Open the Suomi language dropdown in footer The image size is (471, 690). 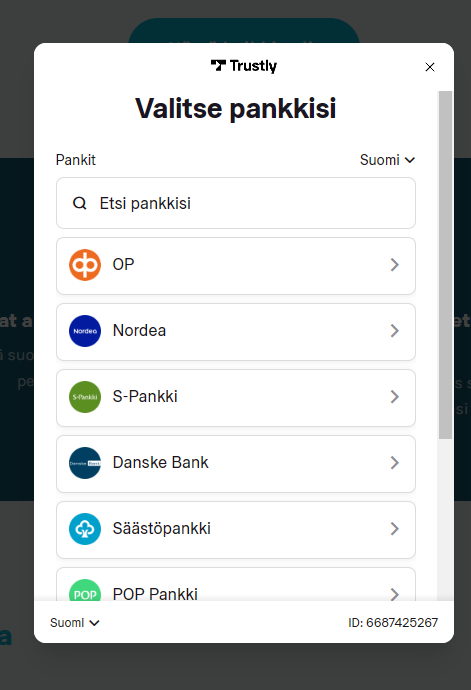[75, 623]
